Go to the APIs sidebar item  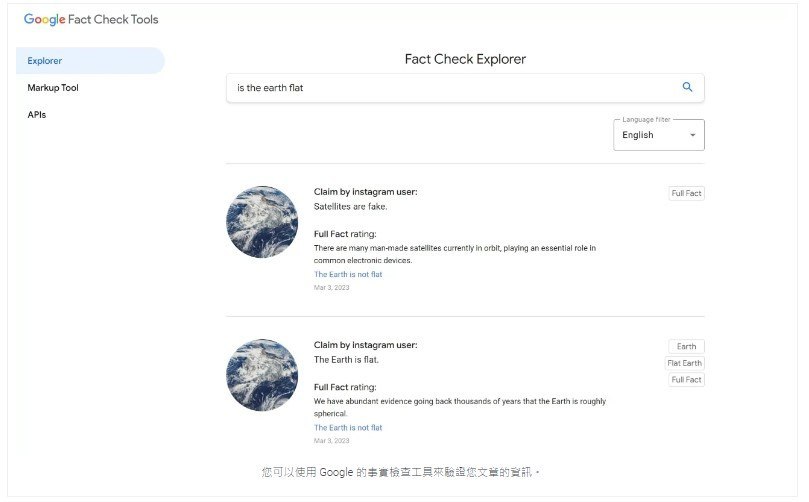pyautogui.click(x=37, y=115)
